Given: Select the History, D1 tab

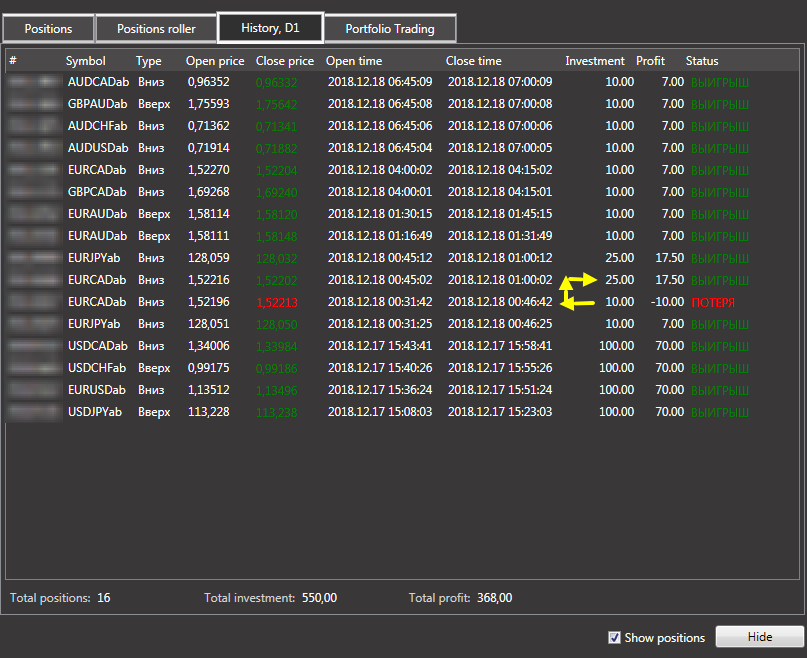Looking at the screenshot, I should click(x=271, y=28).
